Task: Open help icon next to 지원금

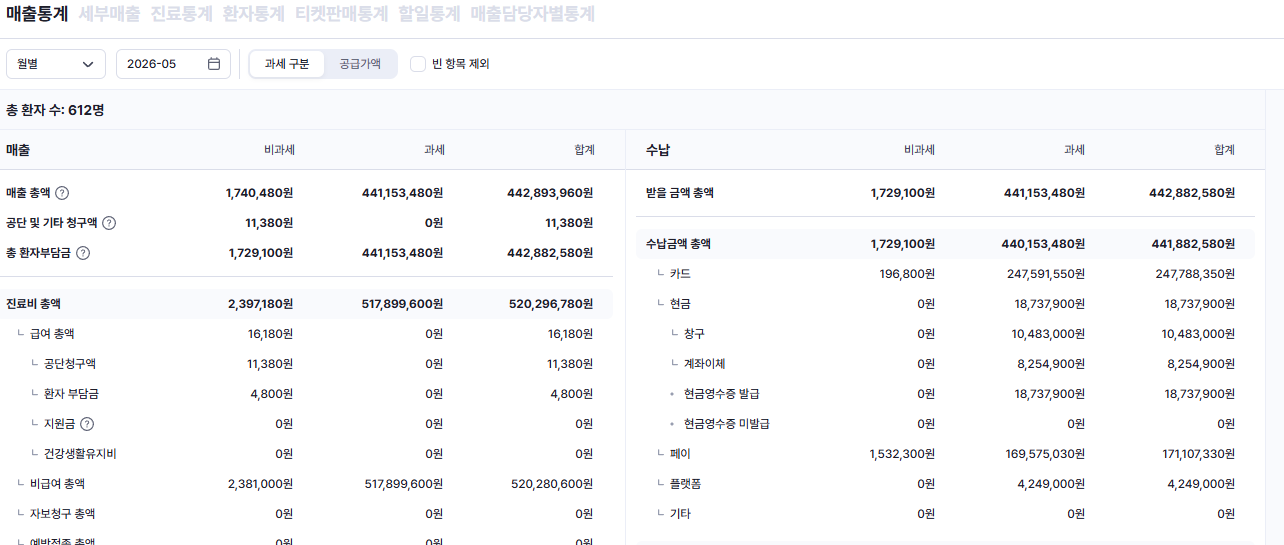Action: click(x=87, y=423)
